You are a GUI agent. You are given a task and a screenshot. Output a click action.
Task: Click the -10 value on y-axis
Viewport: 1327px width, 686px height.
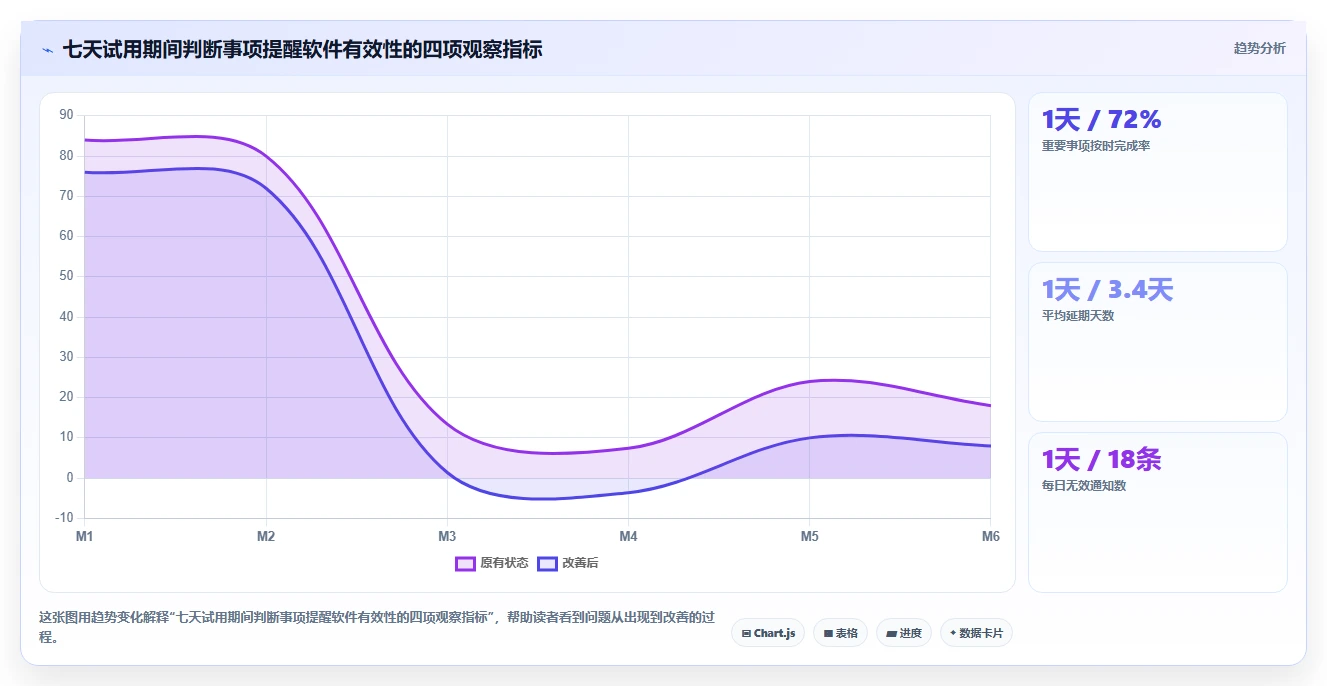click(65, 518)
